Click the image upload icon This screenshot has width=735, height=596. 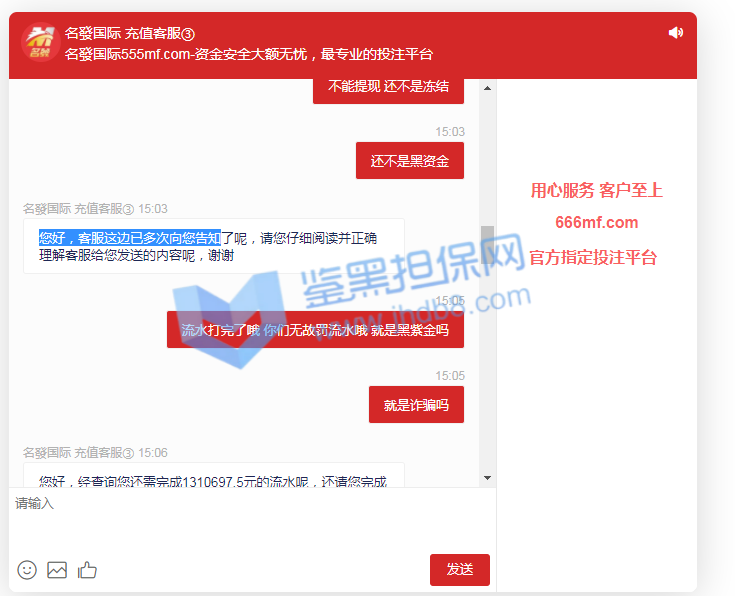pyautogui.click(x=57, y=569)
